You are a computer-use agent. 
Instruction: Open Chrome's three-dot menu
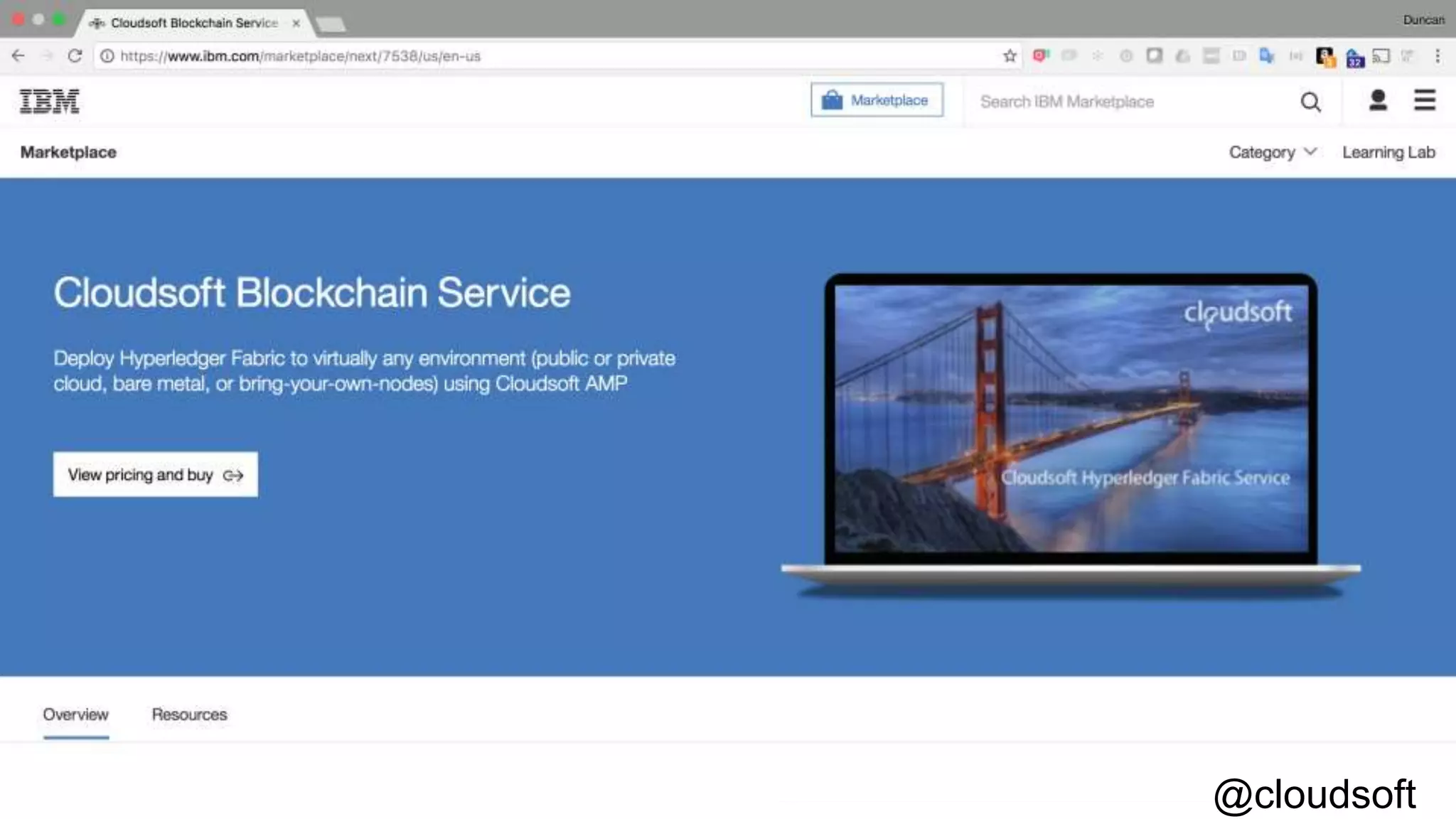pyautogui.click(x=1438, y=55)
